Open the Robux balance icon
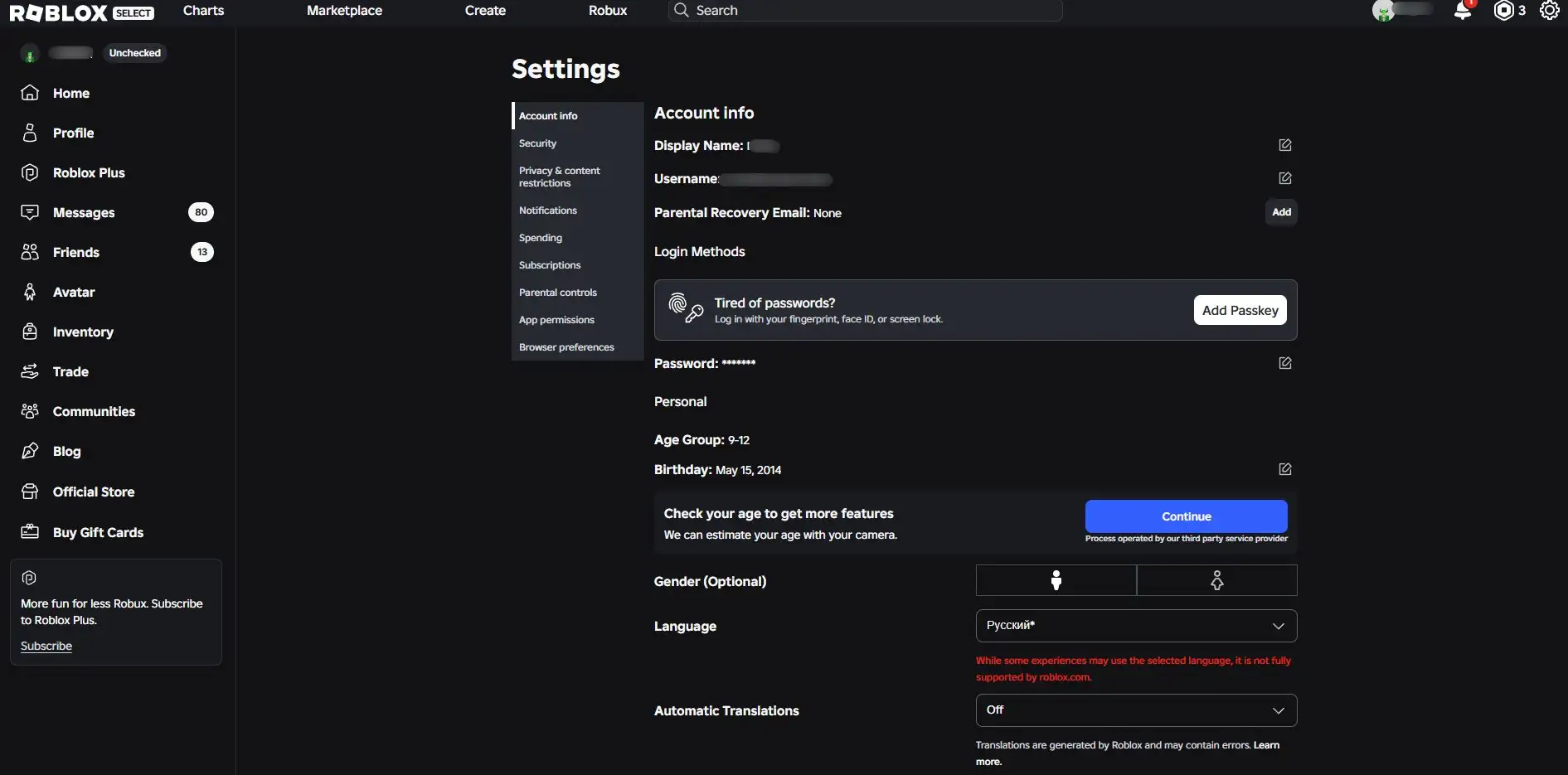 pyautogui.click(x=1503, y=10)
